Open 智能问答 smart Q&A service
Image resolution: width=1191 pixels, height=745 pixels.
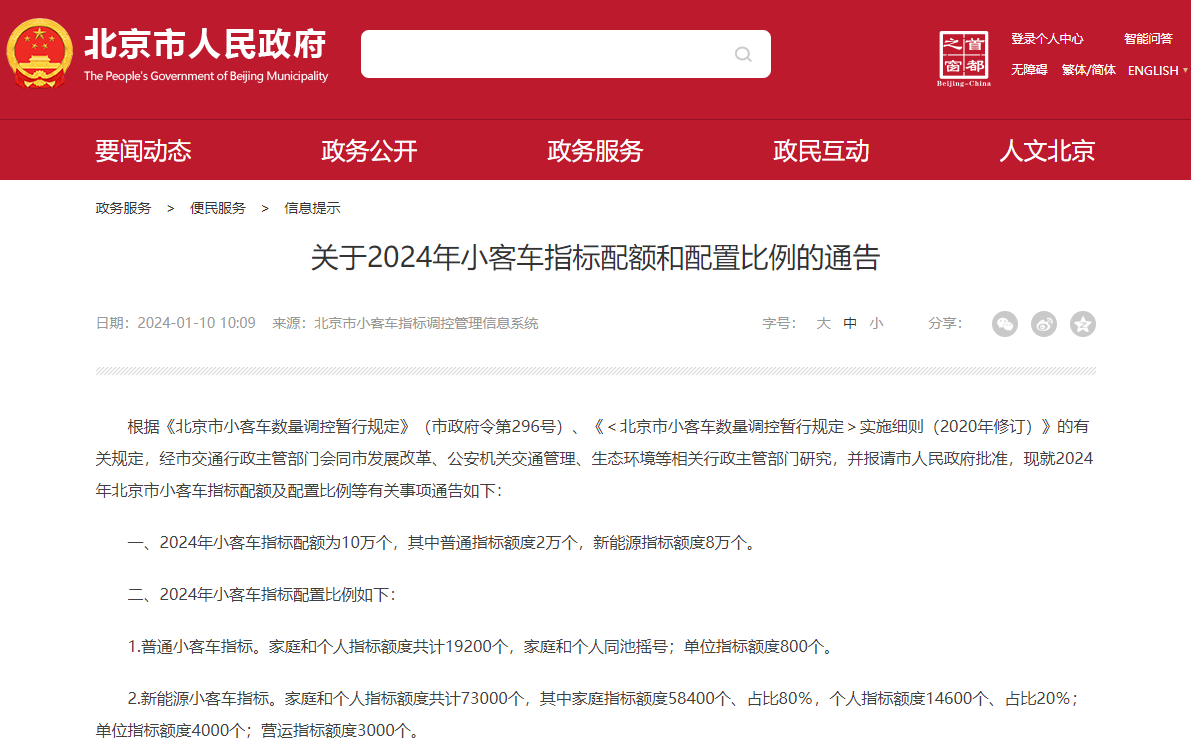tap(1147, 37)
